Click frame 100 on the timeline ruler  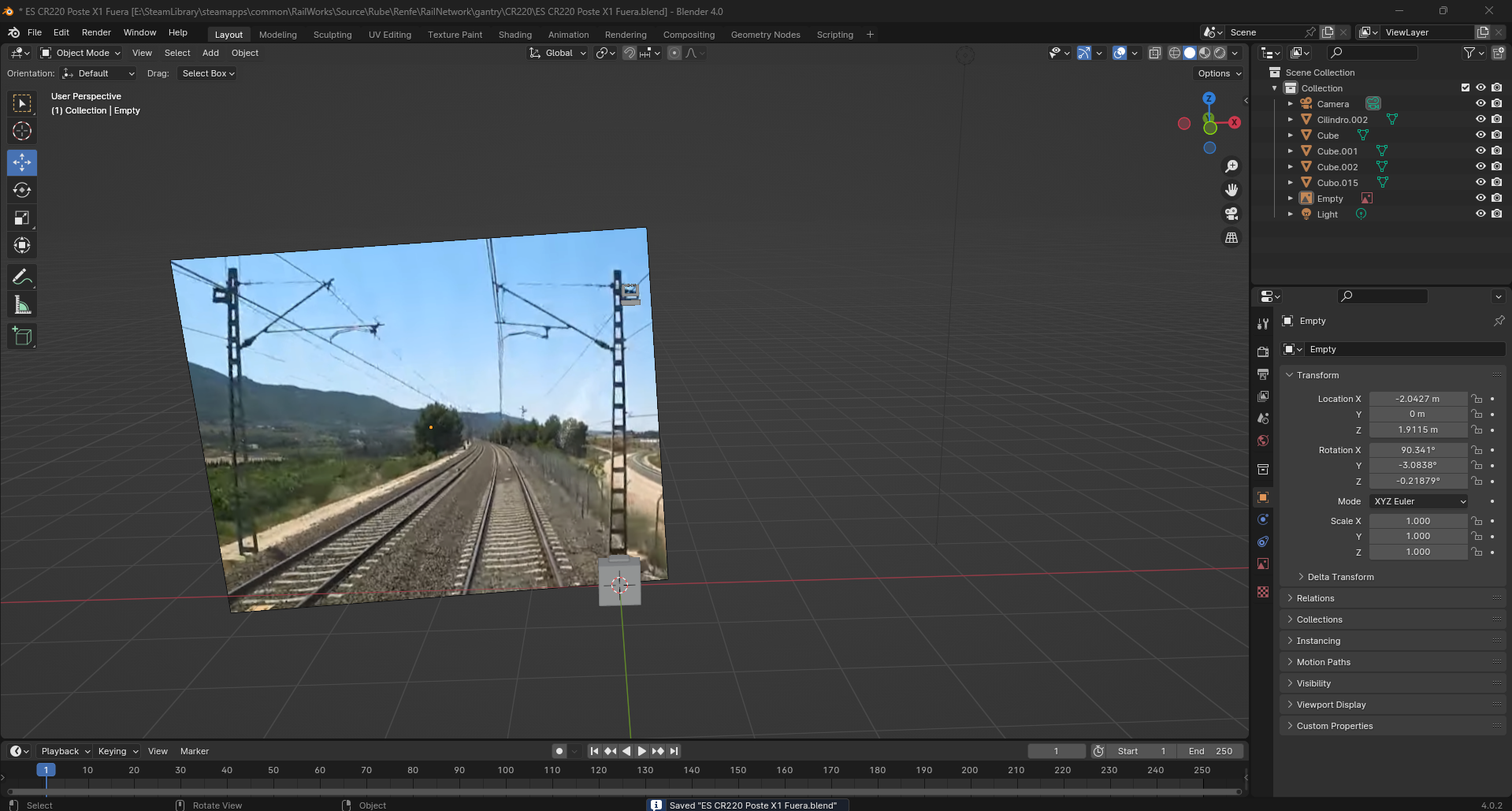pos(506,770)
